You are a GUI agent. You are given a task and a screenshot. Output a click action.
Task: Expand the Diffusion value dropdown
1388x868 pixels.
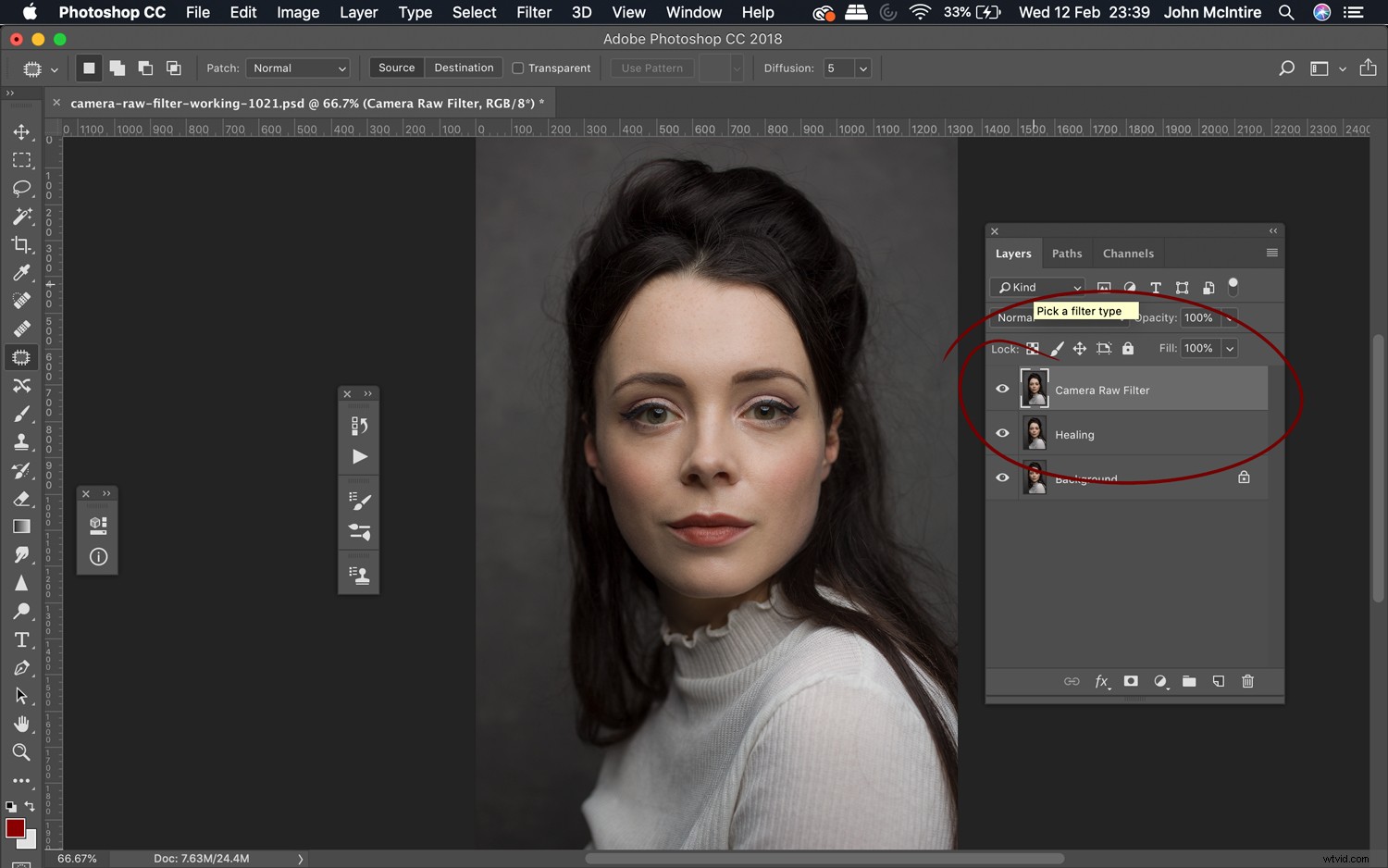(861, 68)
